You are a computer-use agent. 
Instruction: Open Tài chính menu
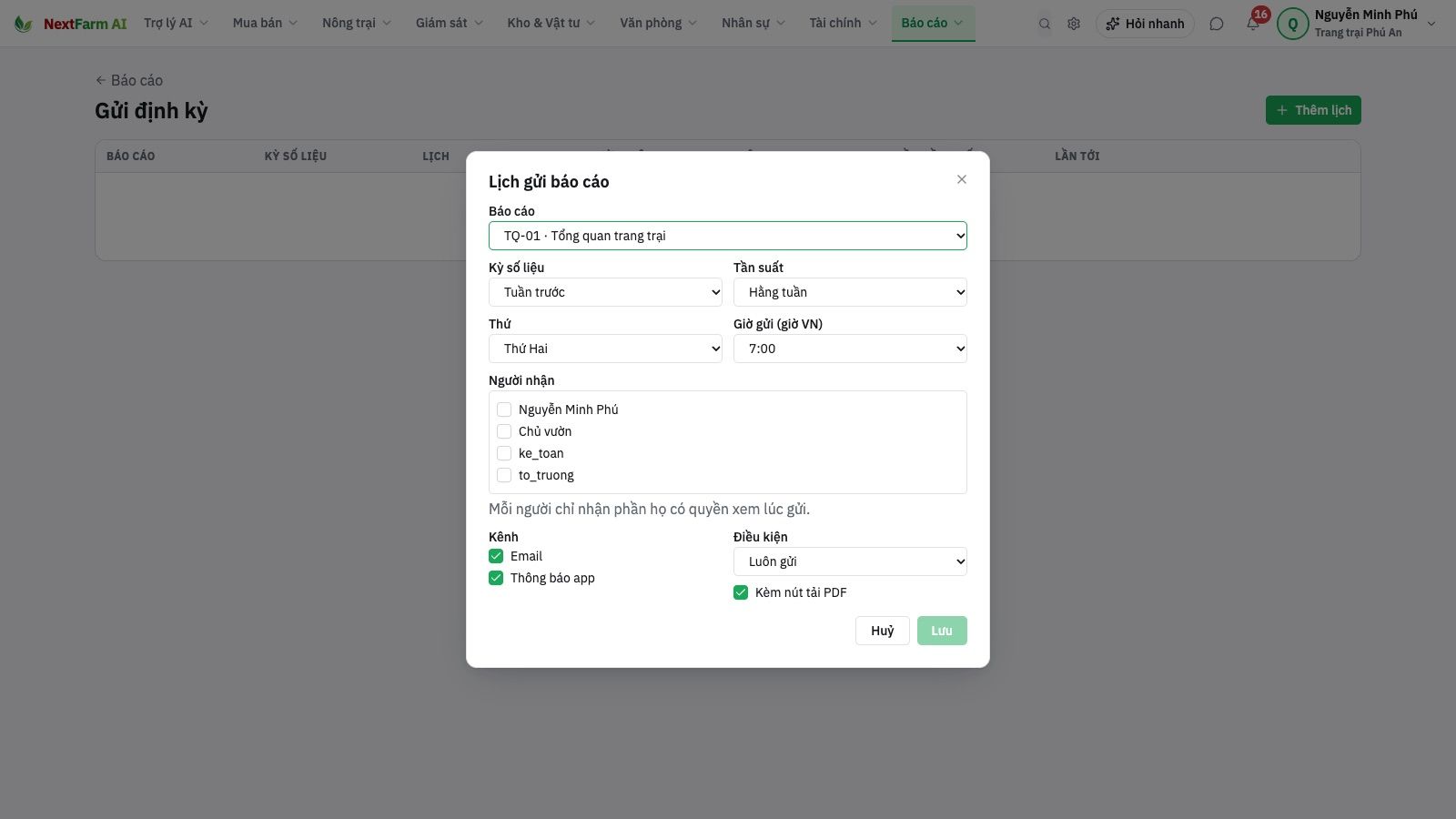click(x=844, y=23)
